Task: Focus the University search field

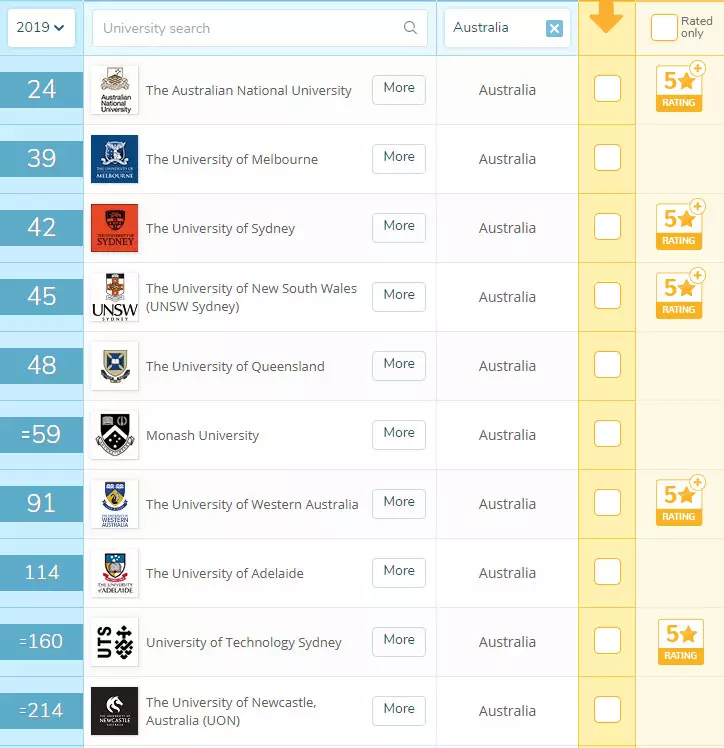Action: (248, 28)
